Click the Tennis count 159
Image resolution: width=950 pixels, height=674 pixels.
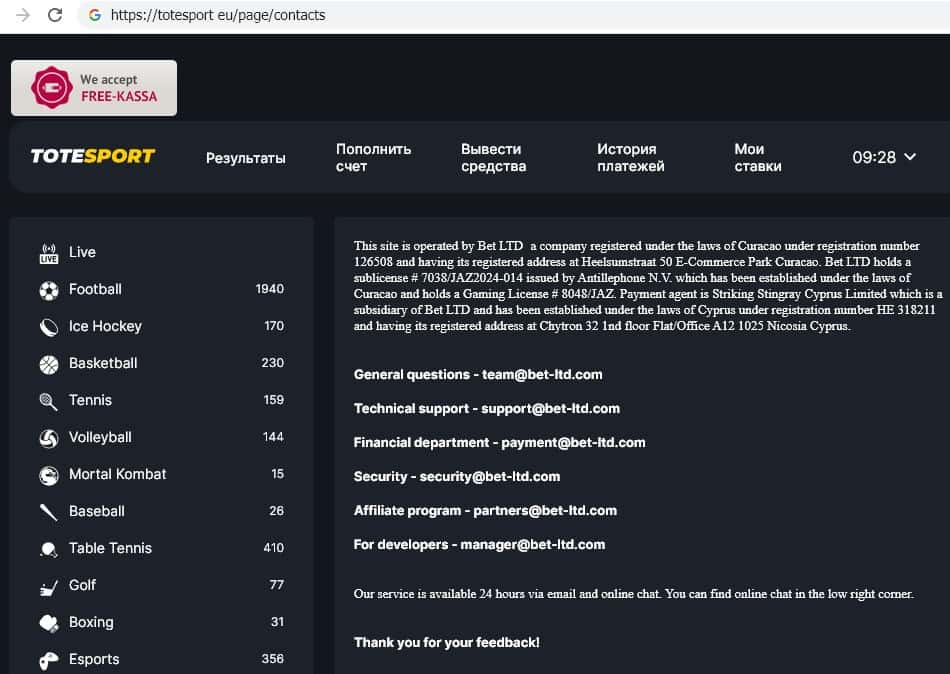click(273, 400)
